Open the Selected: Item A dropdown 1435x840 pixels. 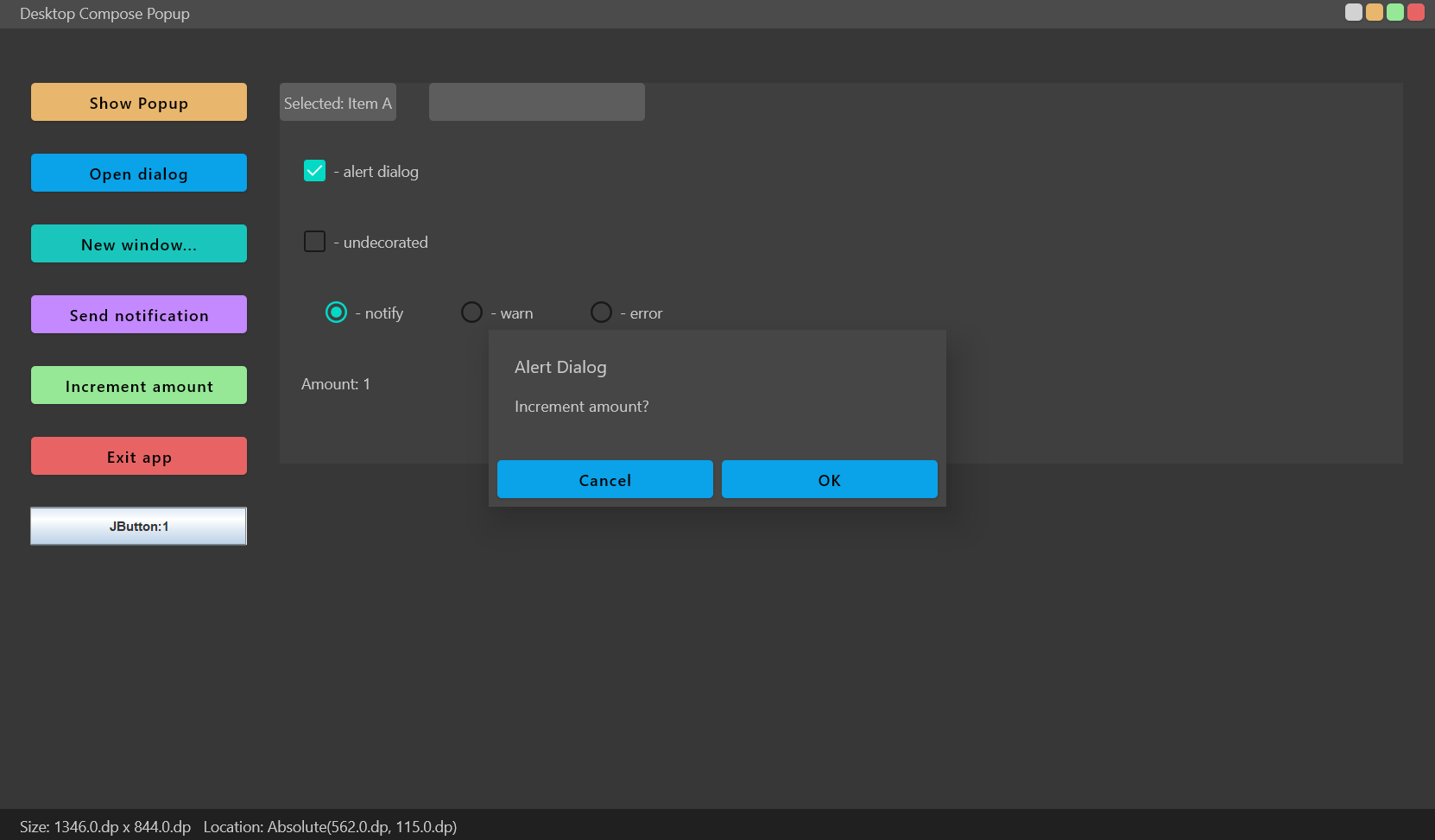coord(337,102)
